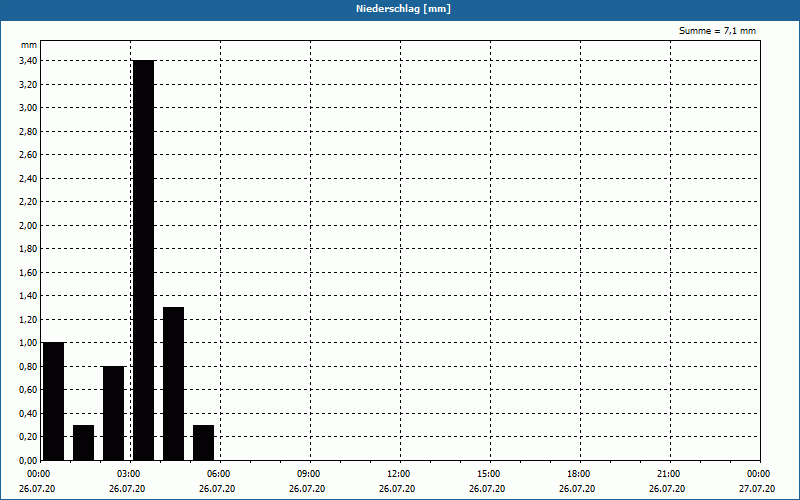800x500 pixels.
Task: Click the "03:00" x-axis time label
Action: coord(128,474)
